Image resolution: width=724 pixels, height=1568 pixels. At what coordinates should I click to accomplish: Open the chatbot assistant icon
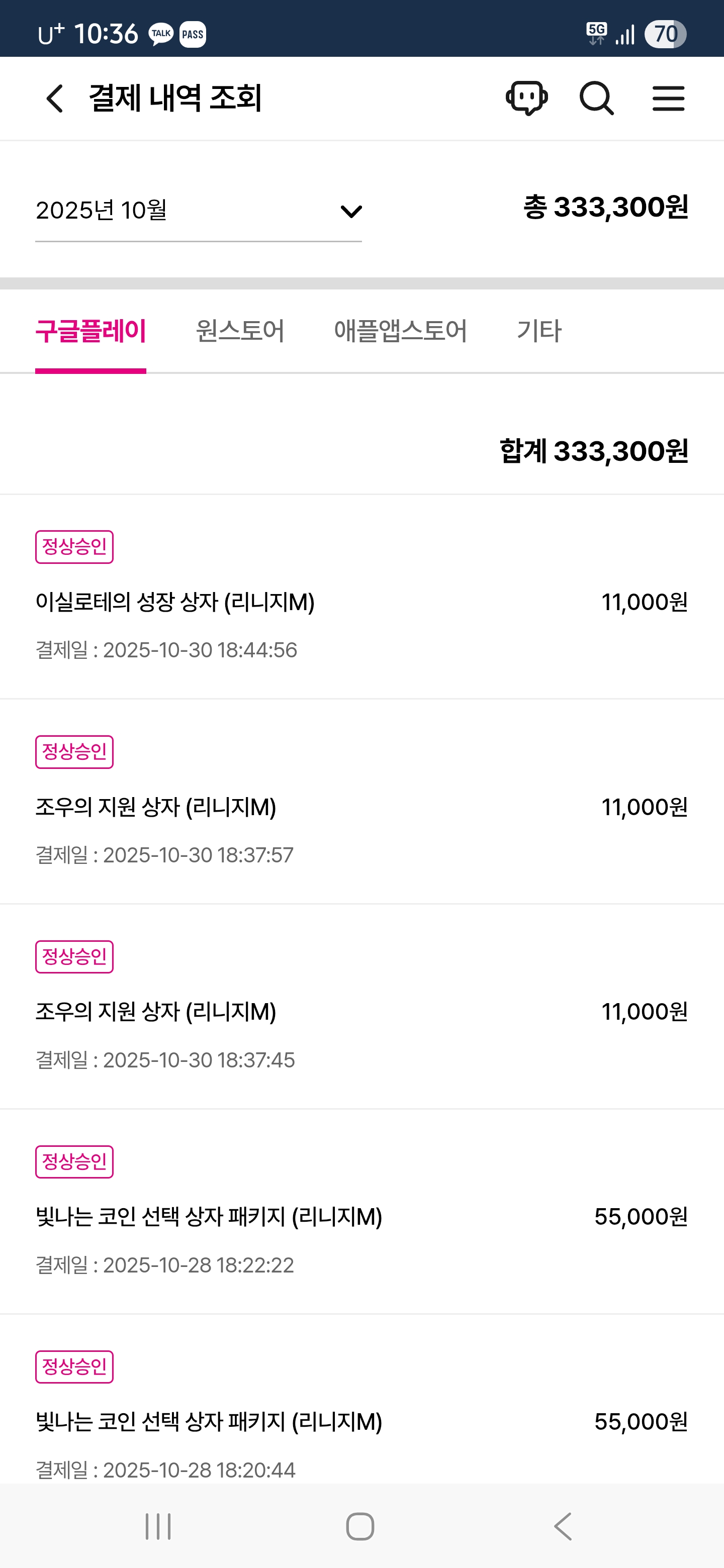(527, 98)
